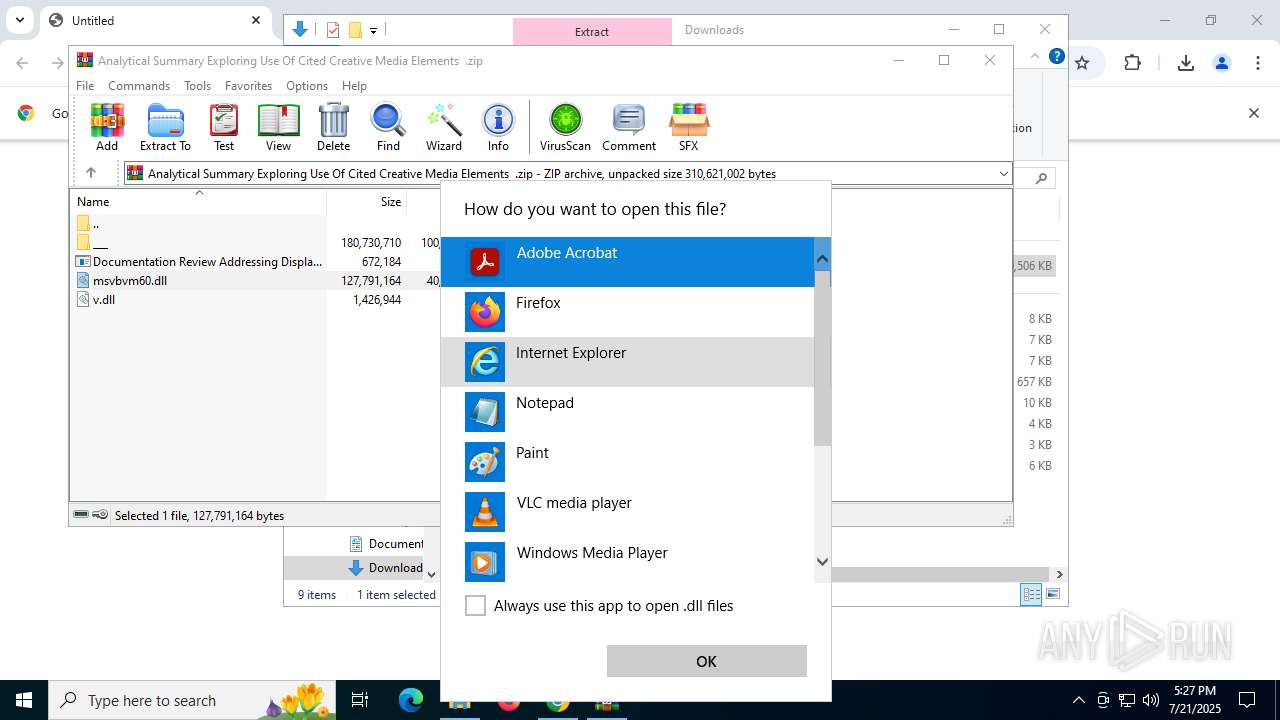Open Chrome tab search dropdown arrow
Image resolution: width=1280 pixels, height=720 pixels.
coord(19,20)
